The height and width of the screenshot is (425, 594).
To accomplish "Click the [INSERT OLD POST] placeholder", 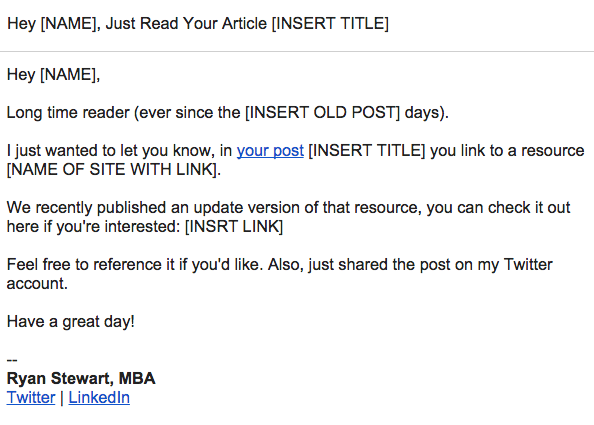I will point(322,112).
